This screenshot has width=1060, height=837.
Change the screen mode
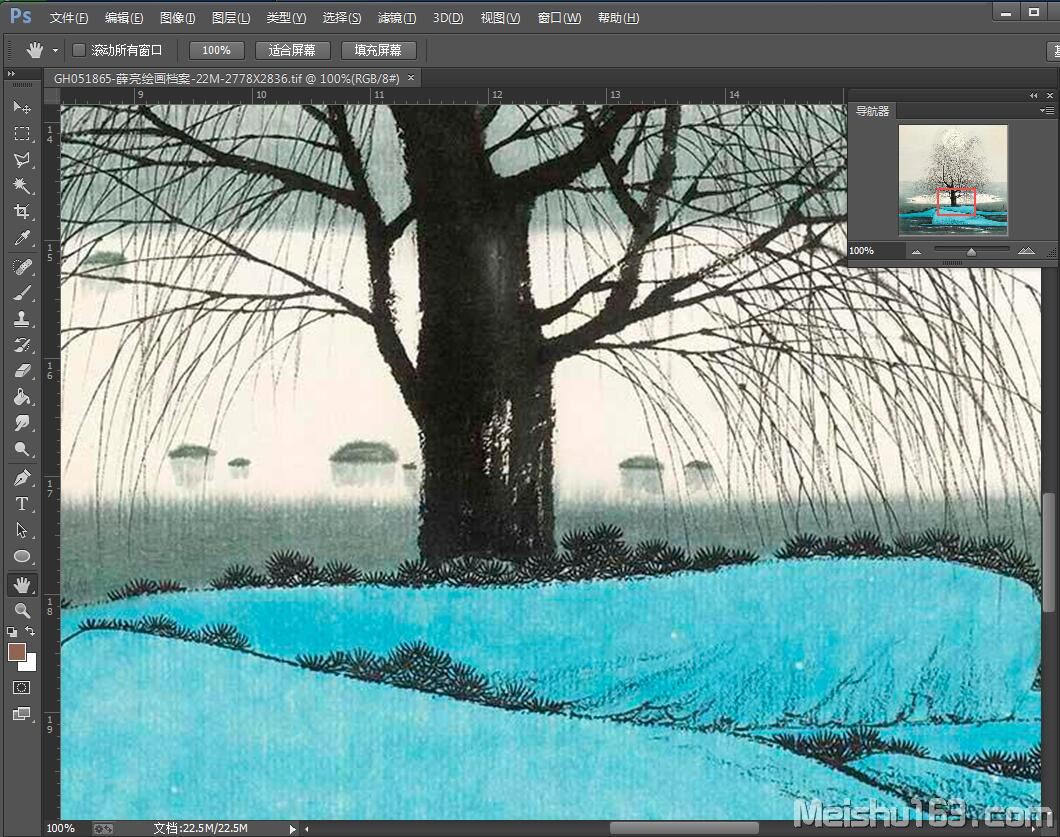(x=22, y=714)
